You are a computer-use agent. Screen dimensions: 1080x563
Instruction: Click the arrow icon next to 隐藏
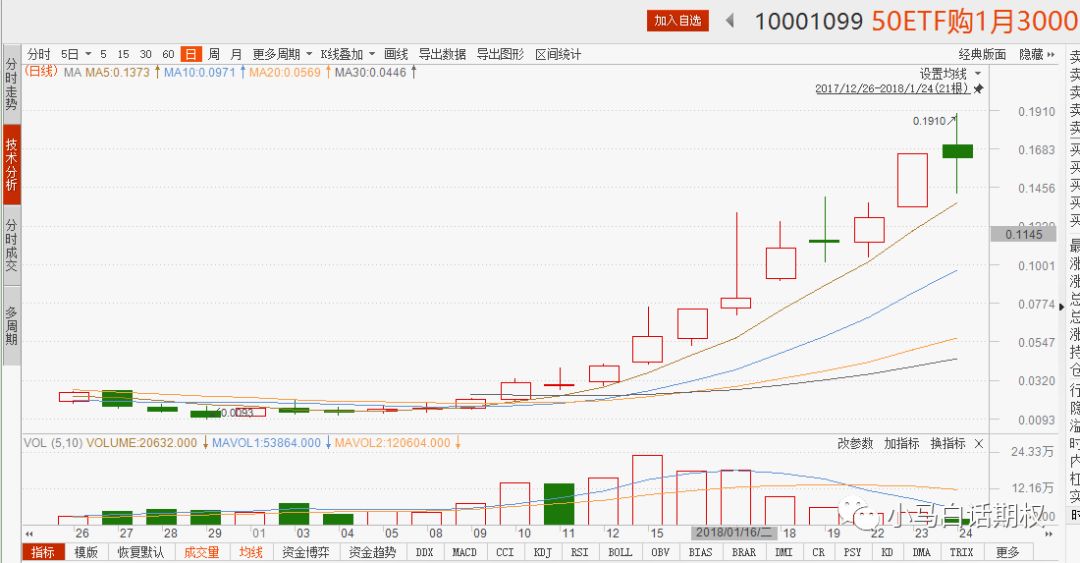pyautogui.click(x=1052, y=54)
